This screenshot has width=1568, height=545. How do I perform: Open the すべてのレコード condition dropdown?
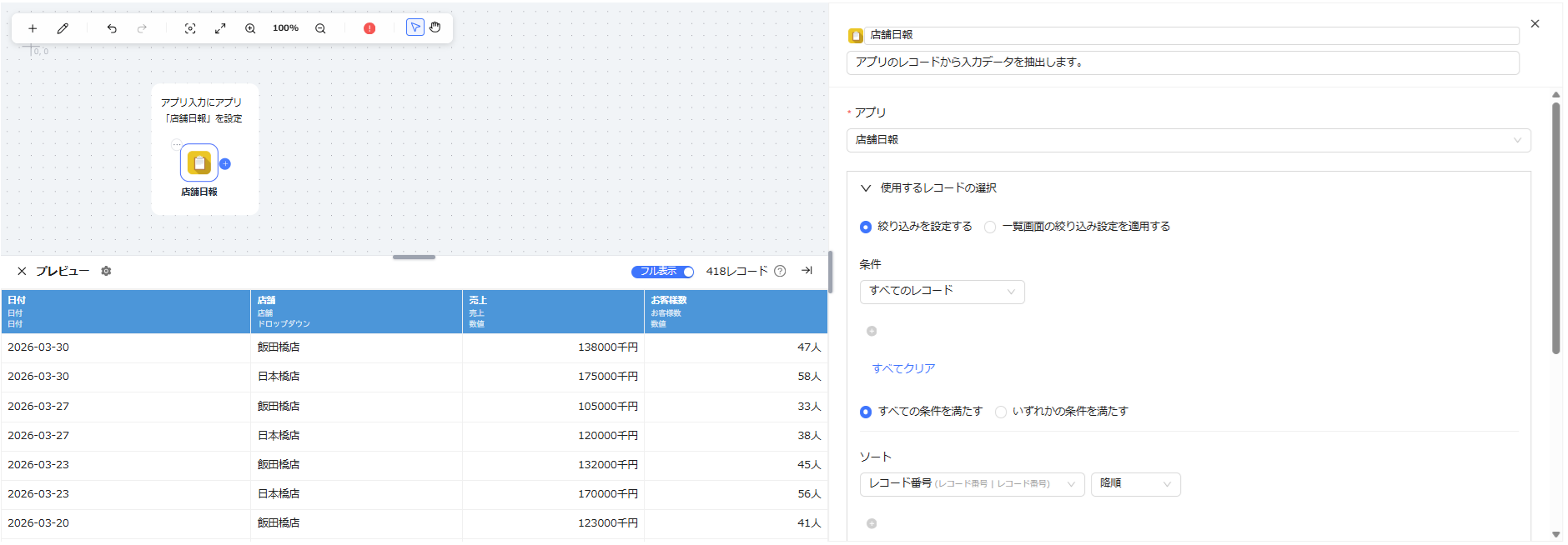942,291
